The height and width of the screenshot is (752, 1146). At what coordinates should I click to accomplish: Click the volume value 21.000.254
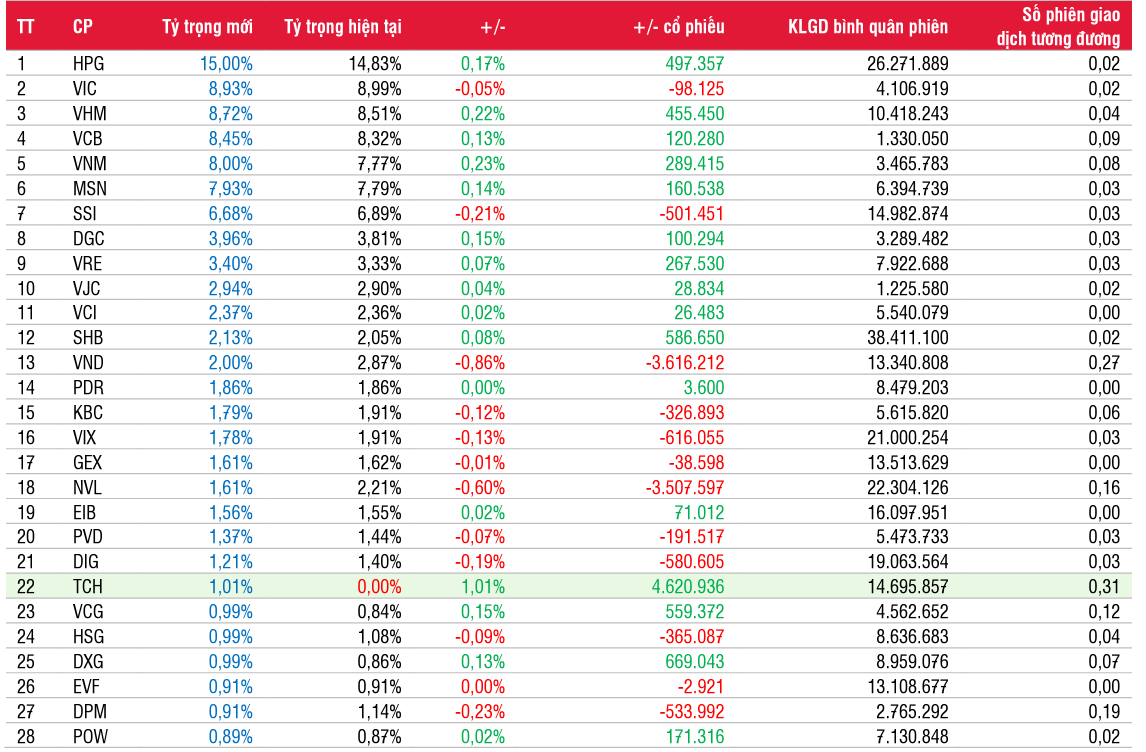pyautogui.click(x=908, y=438)
